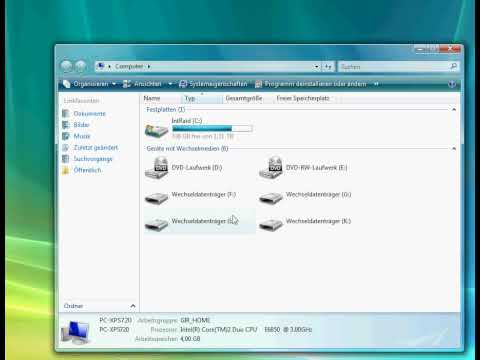Click the refresh button beside address bar
This screenshot has width=480, height=360.
click(329, 67)
